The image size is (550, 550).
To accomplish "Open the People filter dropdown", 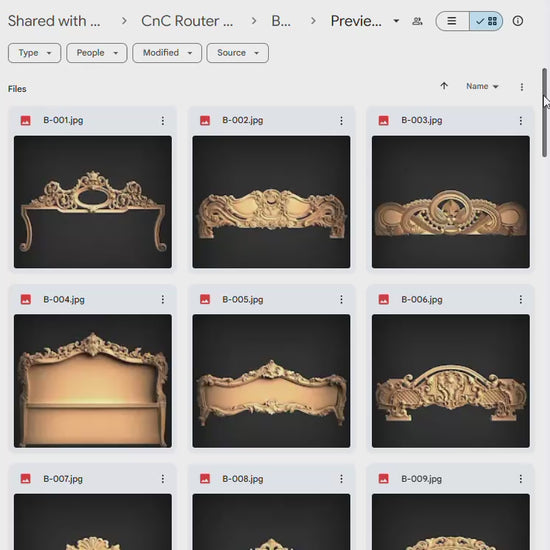I will tap(96, 53).
